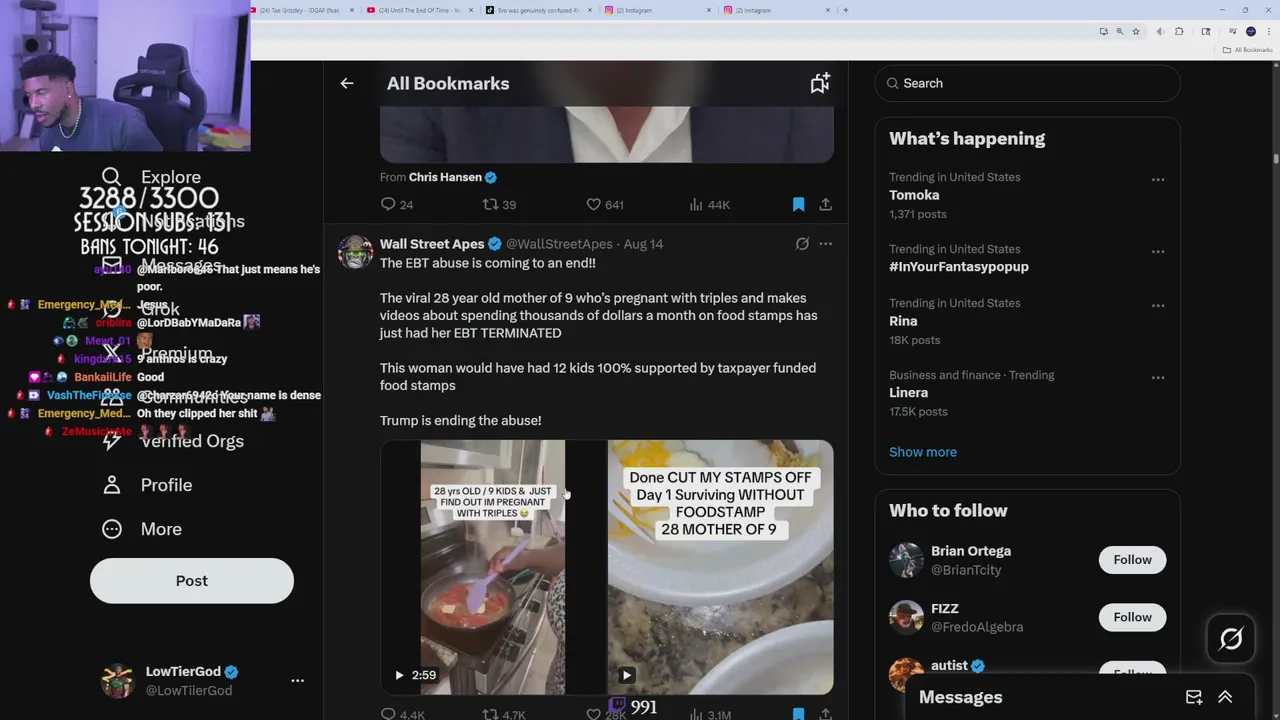The height and width of the screenshot is (720, 1280).
Task: Click the clear bookmarks icon in header
Action: coord(820,83)
